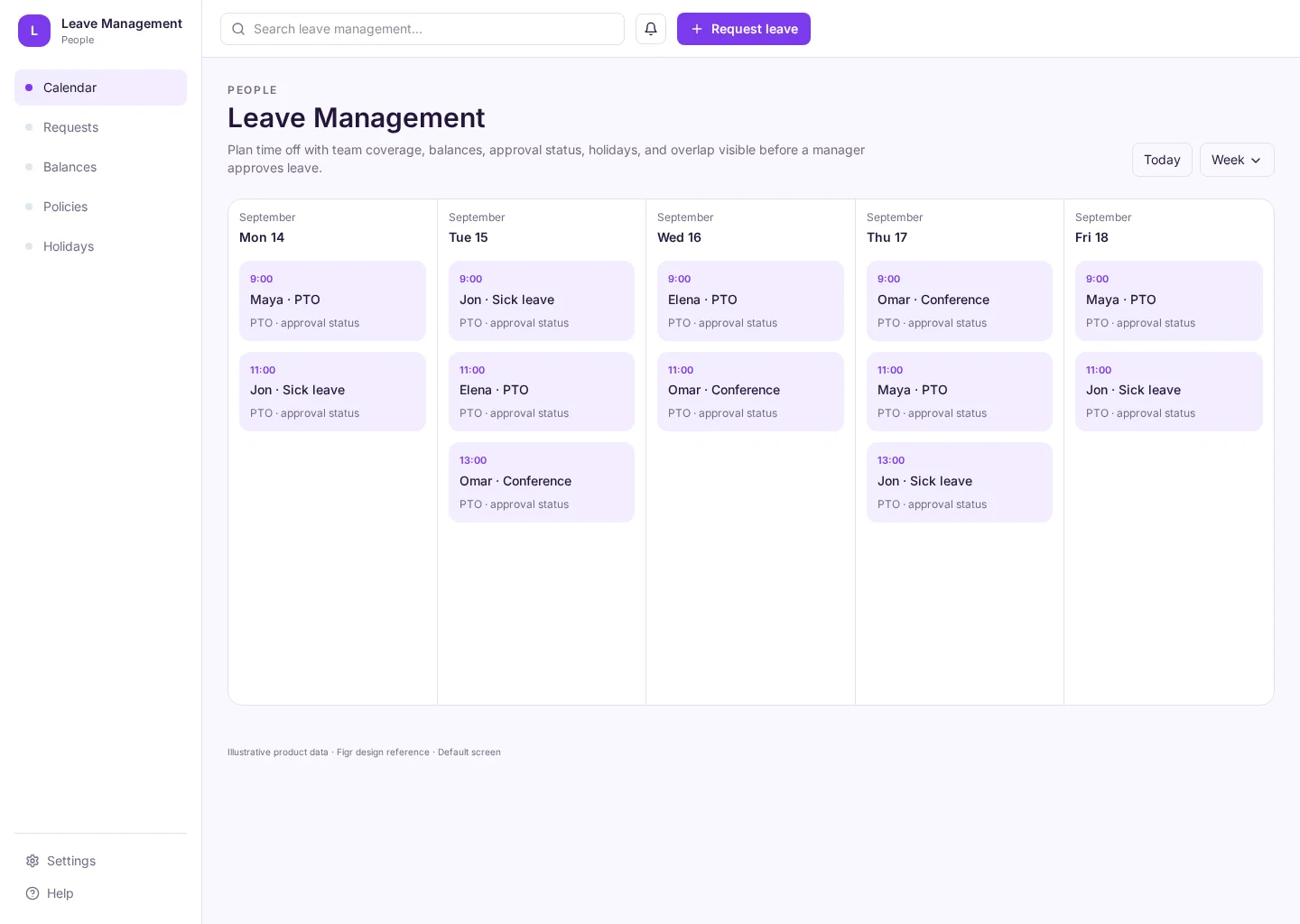
Task: Click the notification bell icon
Action: [651, 29]
